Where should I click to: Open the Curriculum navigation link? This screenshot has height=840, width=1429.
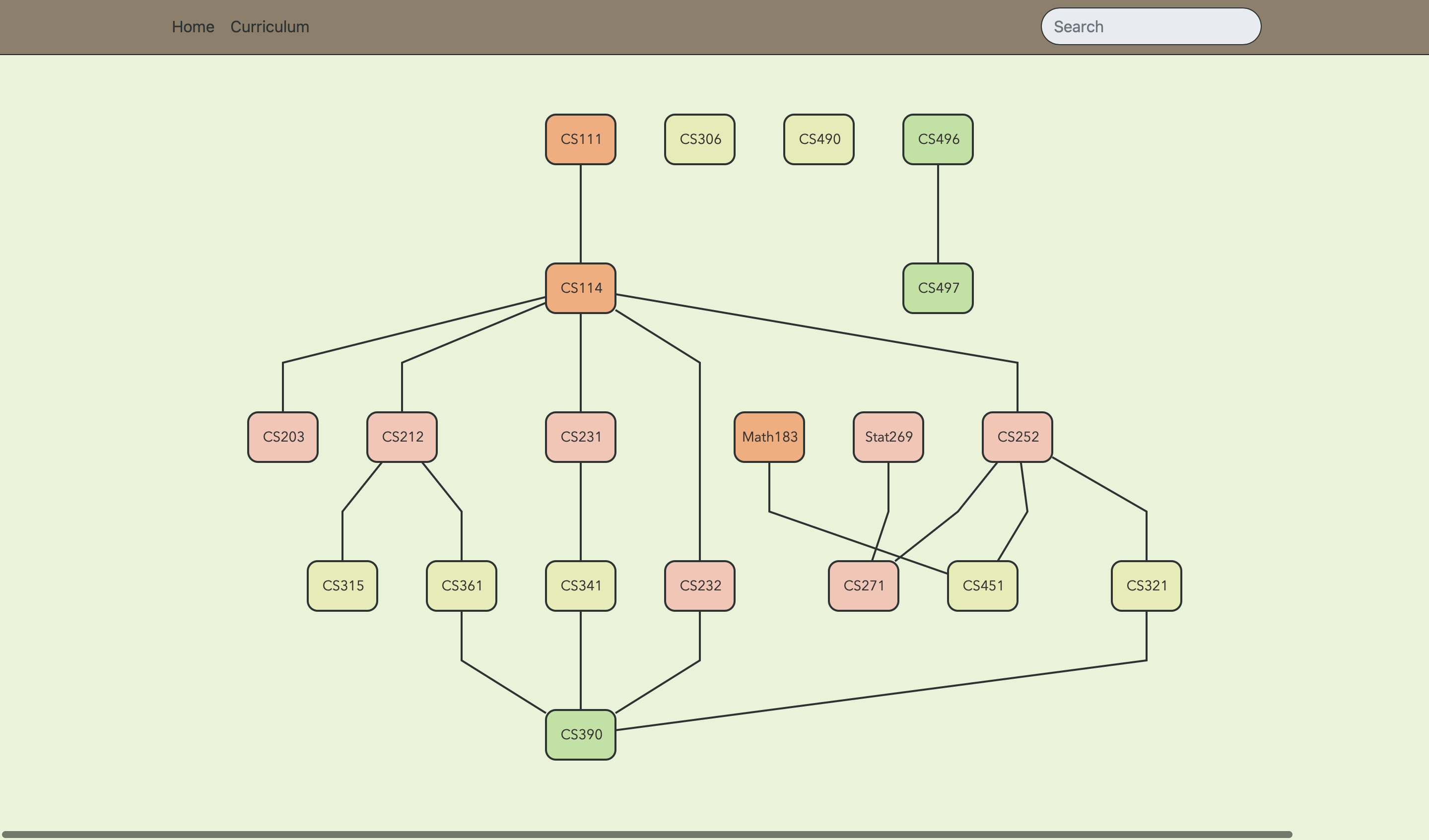pos(270,27)
